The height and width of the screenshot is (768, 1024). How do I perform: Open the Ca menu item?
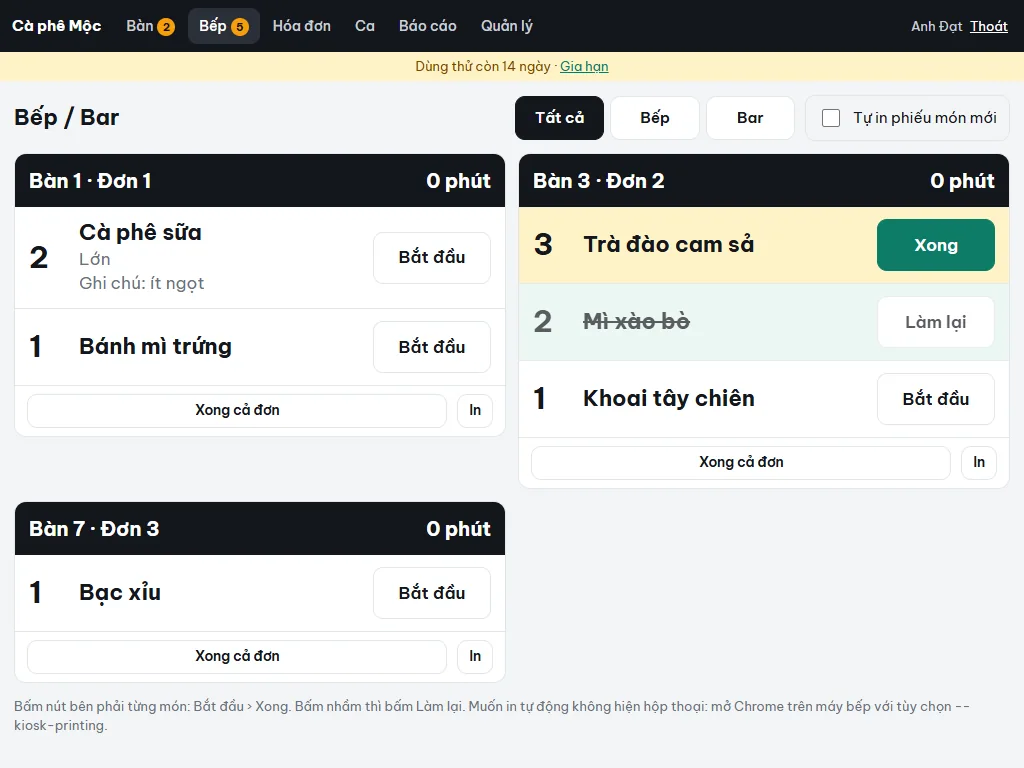[365, 26]
